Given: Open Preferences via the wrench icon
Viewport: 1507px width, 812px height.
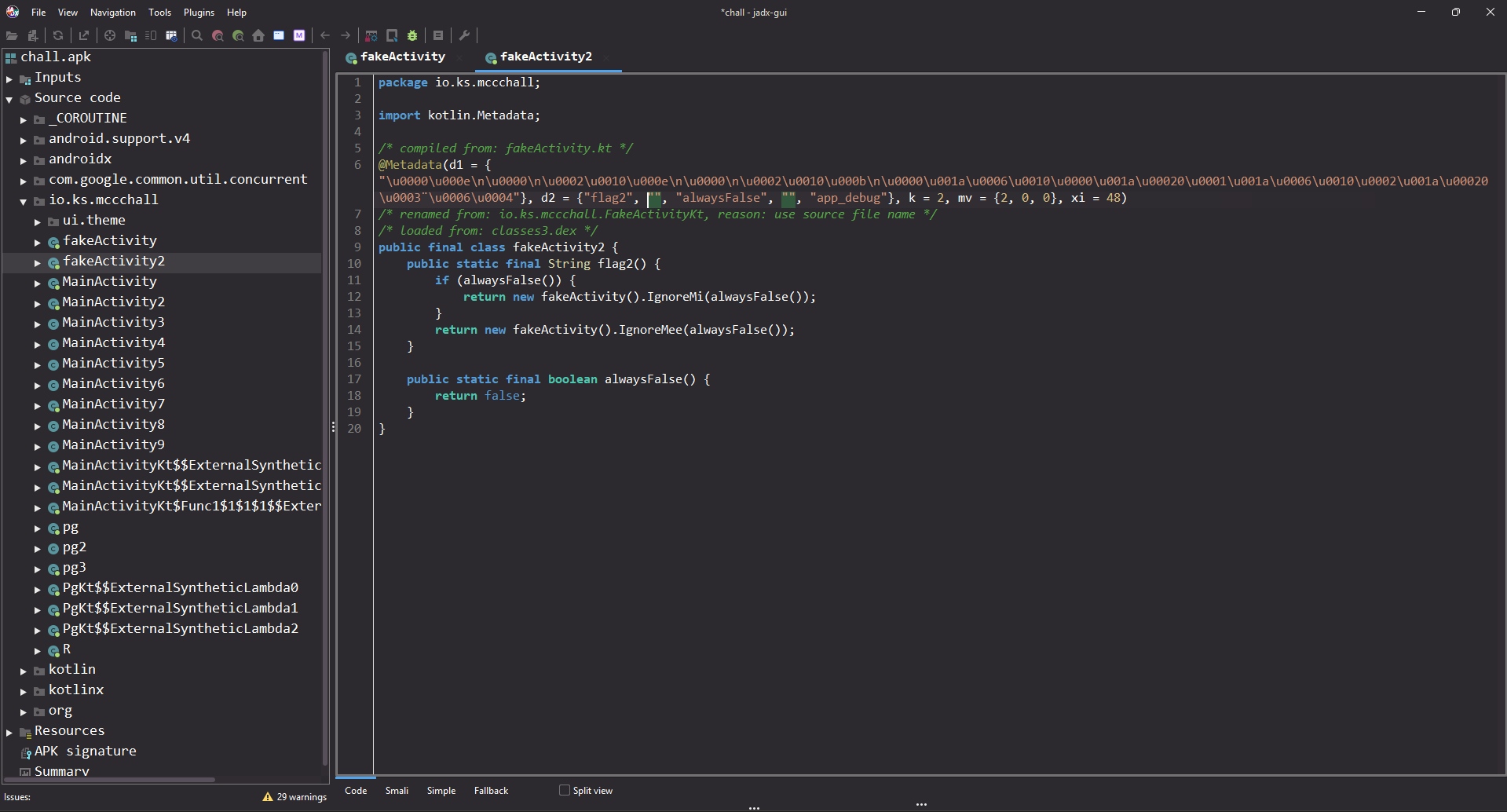Looking at the screenshot, I should pyautogui.click(x=464, y=35).
